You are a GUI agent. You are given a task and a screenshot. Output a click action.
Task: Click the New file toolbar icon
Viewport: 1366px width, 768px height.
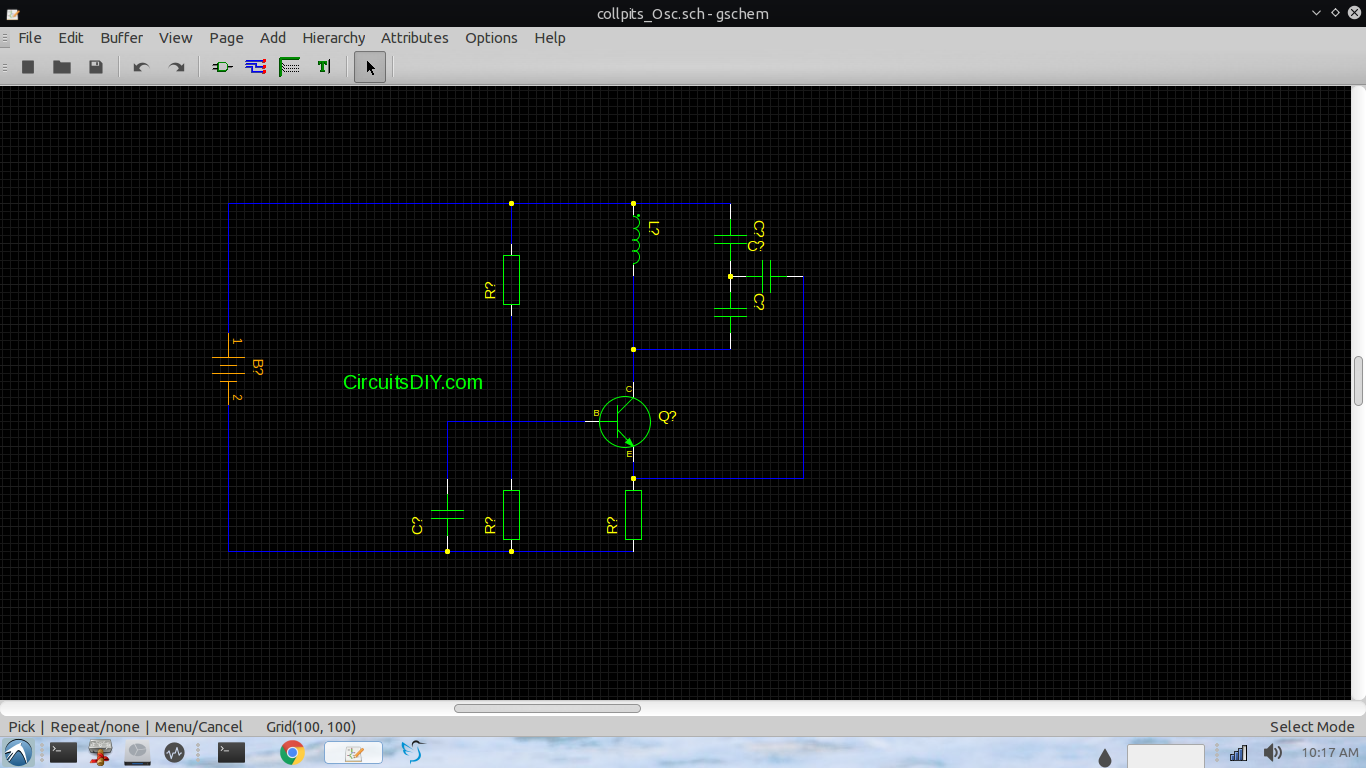click(x=28, y=67)
